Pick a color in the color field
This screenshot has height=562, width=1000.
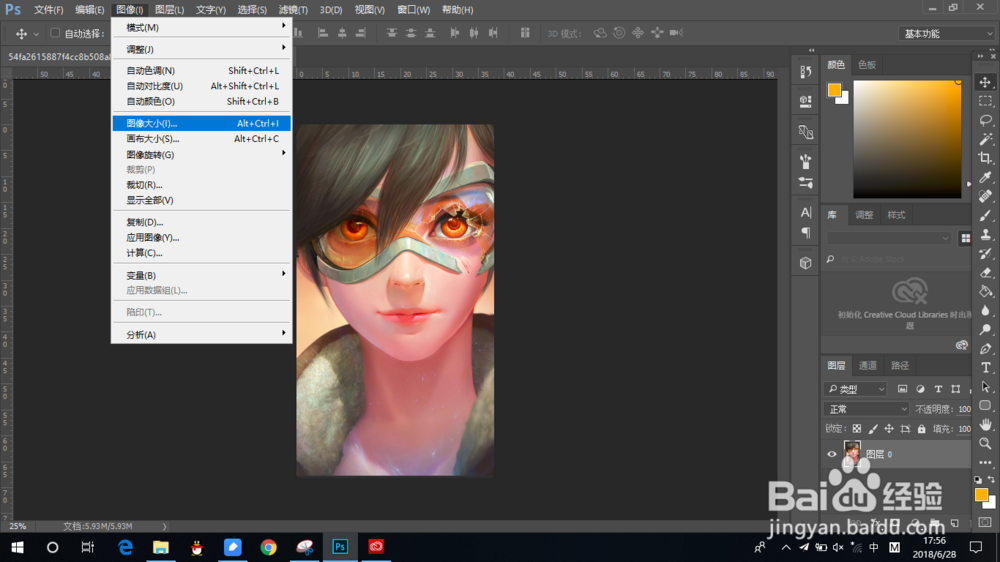907,139
